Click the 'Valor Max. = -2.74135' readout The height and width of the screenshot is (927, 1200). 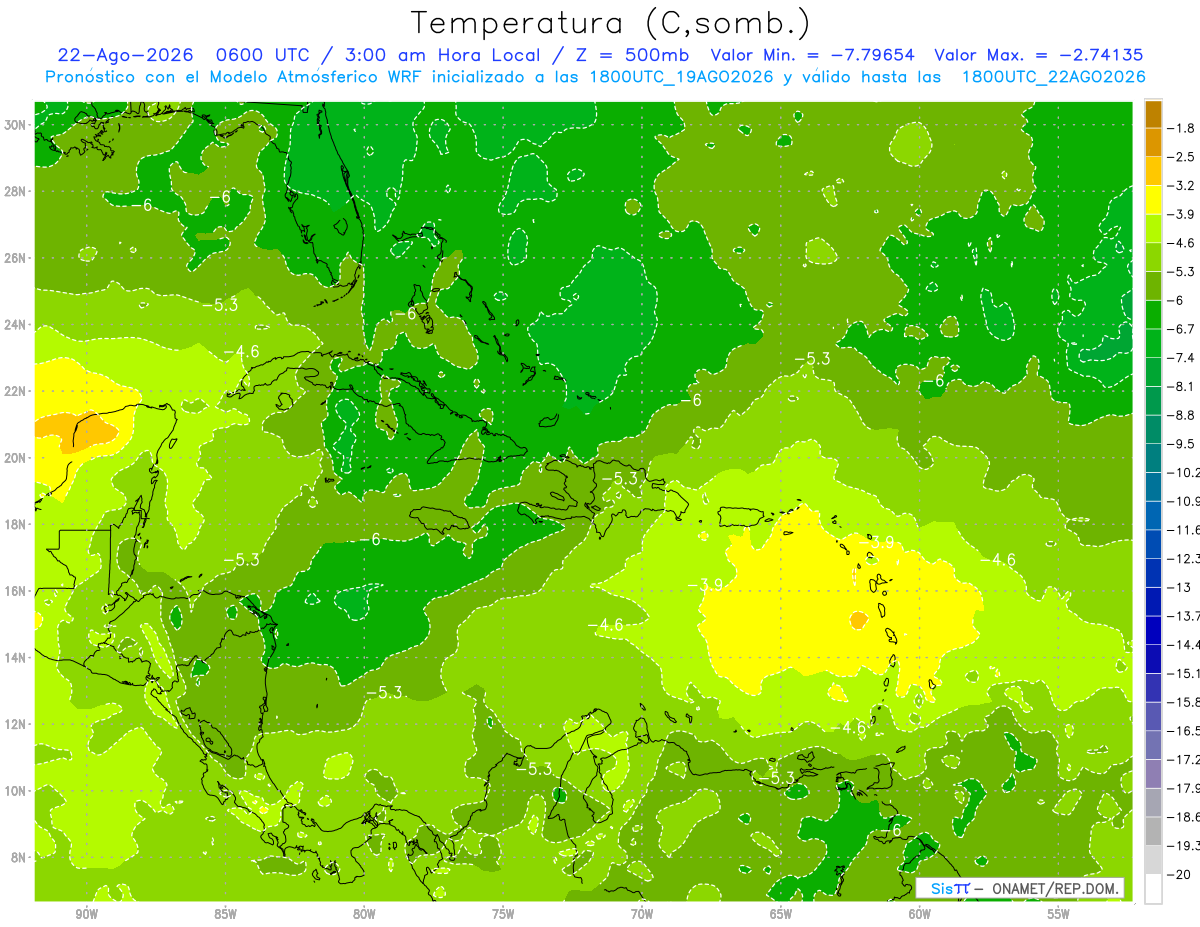click(1038, 55)
